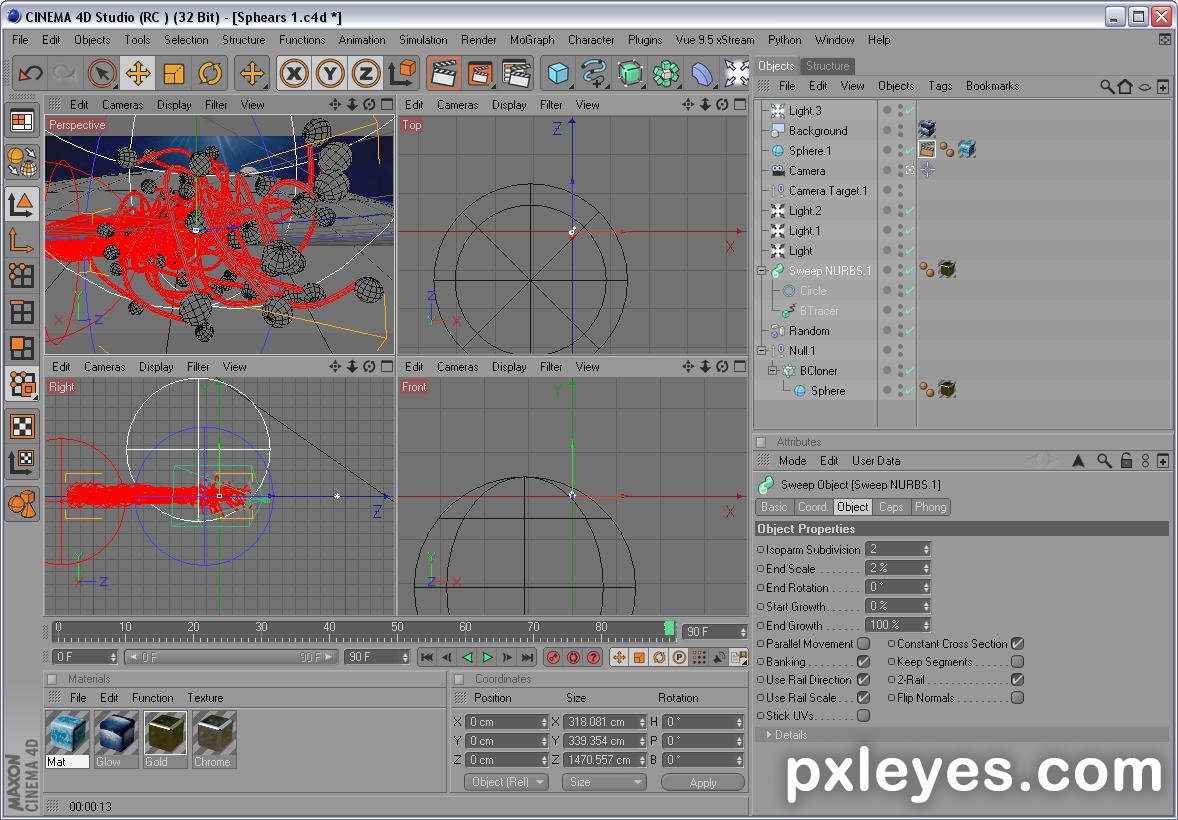The height and width of the screenshot is (820, 1178).
Task: Click the Undo arrow icon
Action: click(x=30, y=74)
